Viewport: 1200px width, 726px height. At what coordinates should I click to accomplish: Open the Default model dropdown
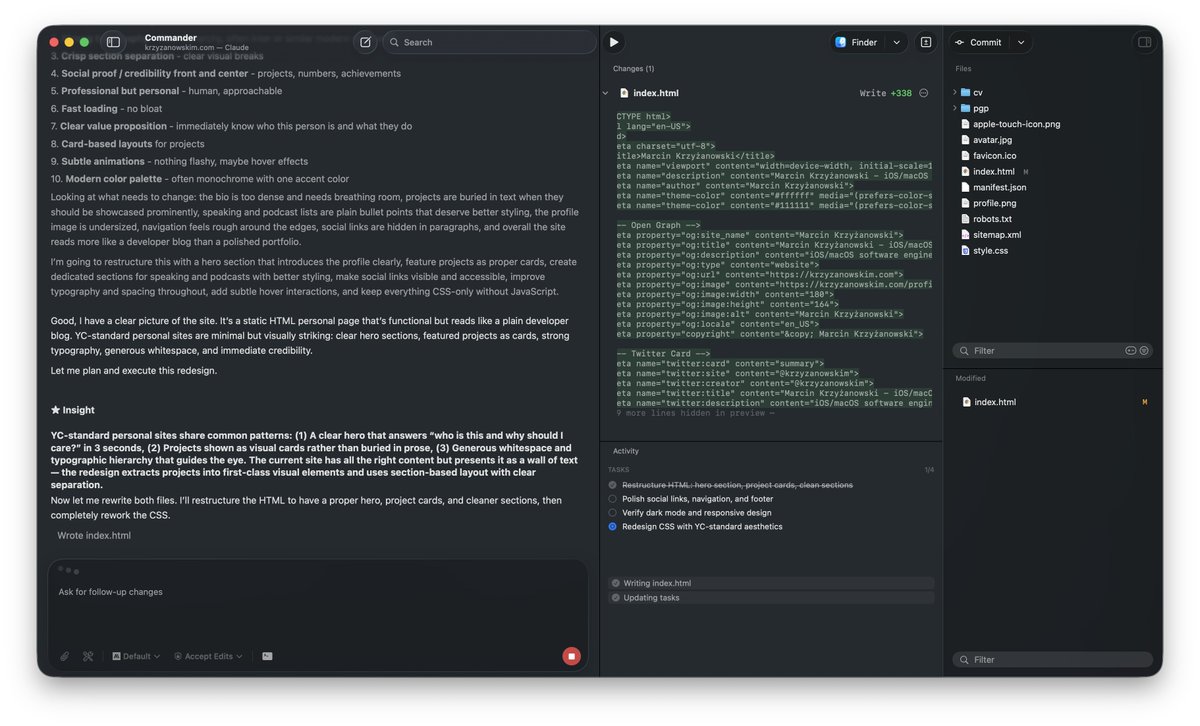point(137,657)
